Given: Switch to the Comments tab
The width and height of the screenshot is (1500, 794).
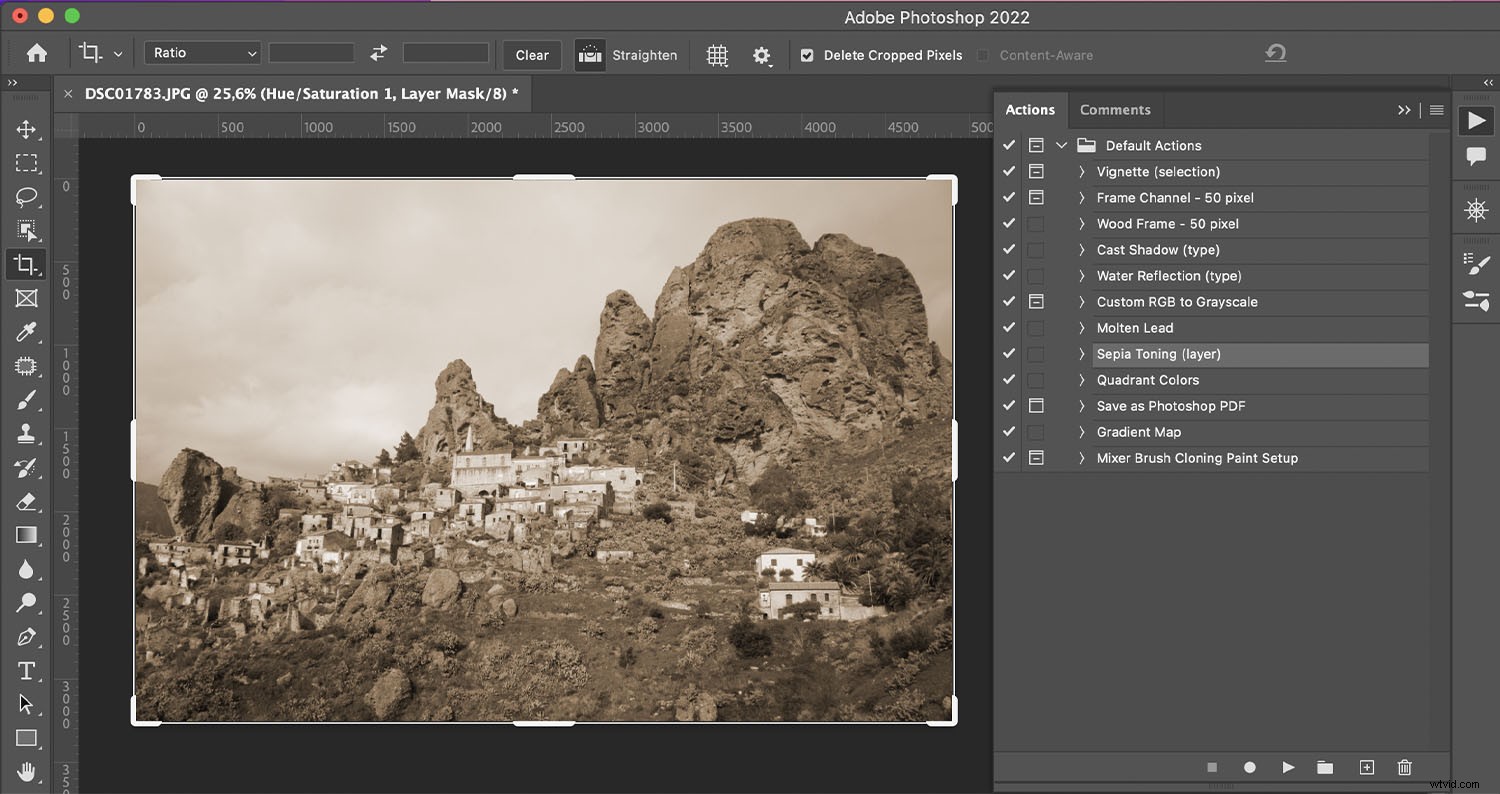Looking at the screenshot, I should [x=1115, y=110].
